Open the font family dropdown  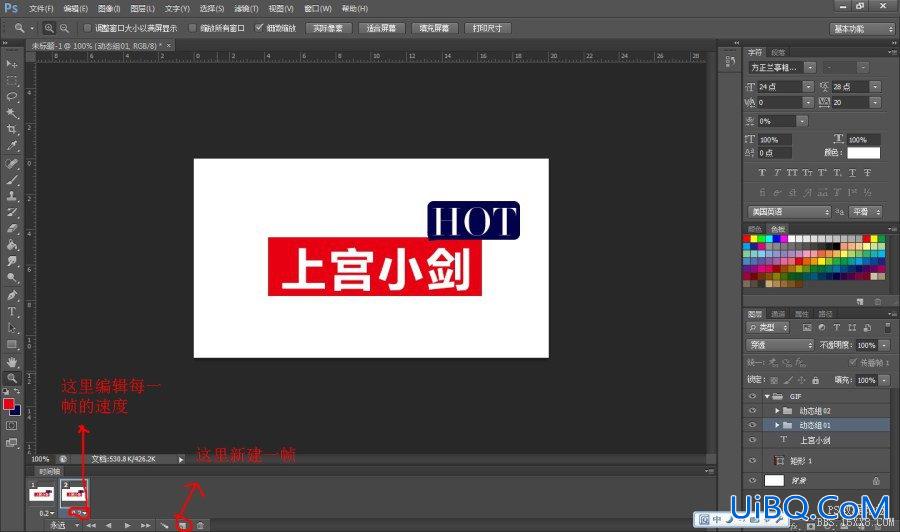click(810, 68)
